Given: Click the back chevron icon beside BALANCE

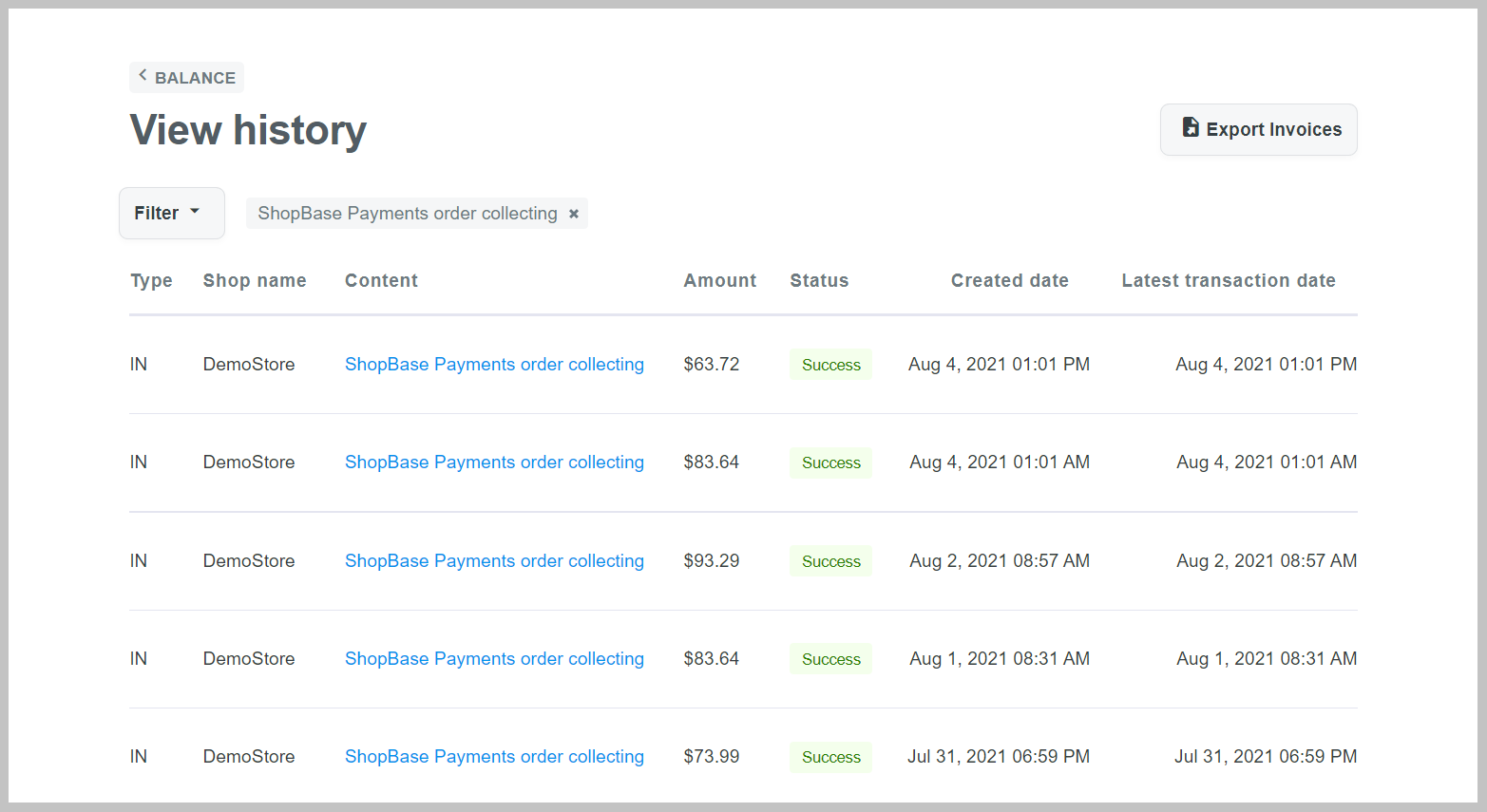Looking at the screenshot, I should (x=143, y=75).
